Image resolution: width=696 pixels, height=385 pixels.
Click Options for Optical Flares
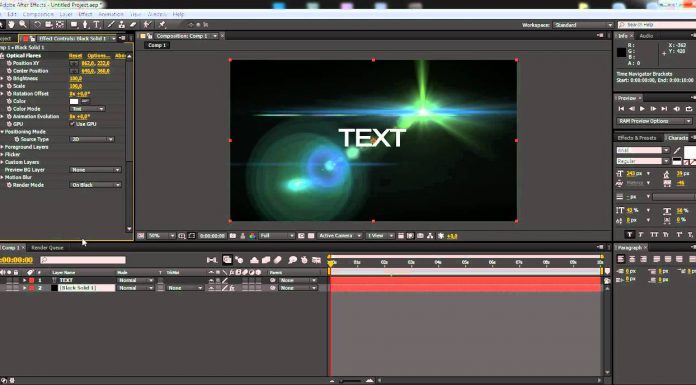click(99, 56)
